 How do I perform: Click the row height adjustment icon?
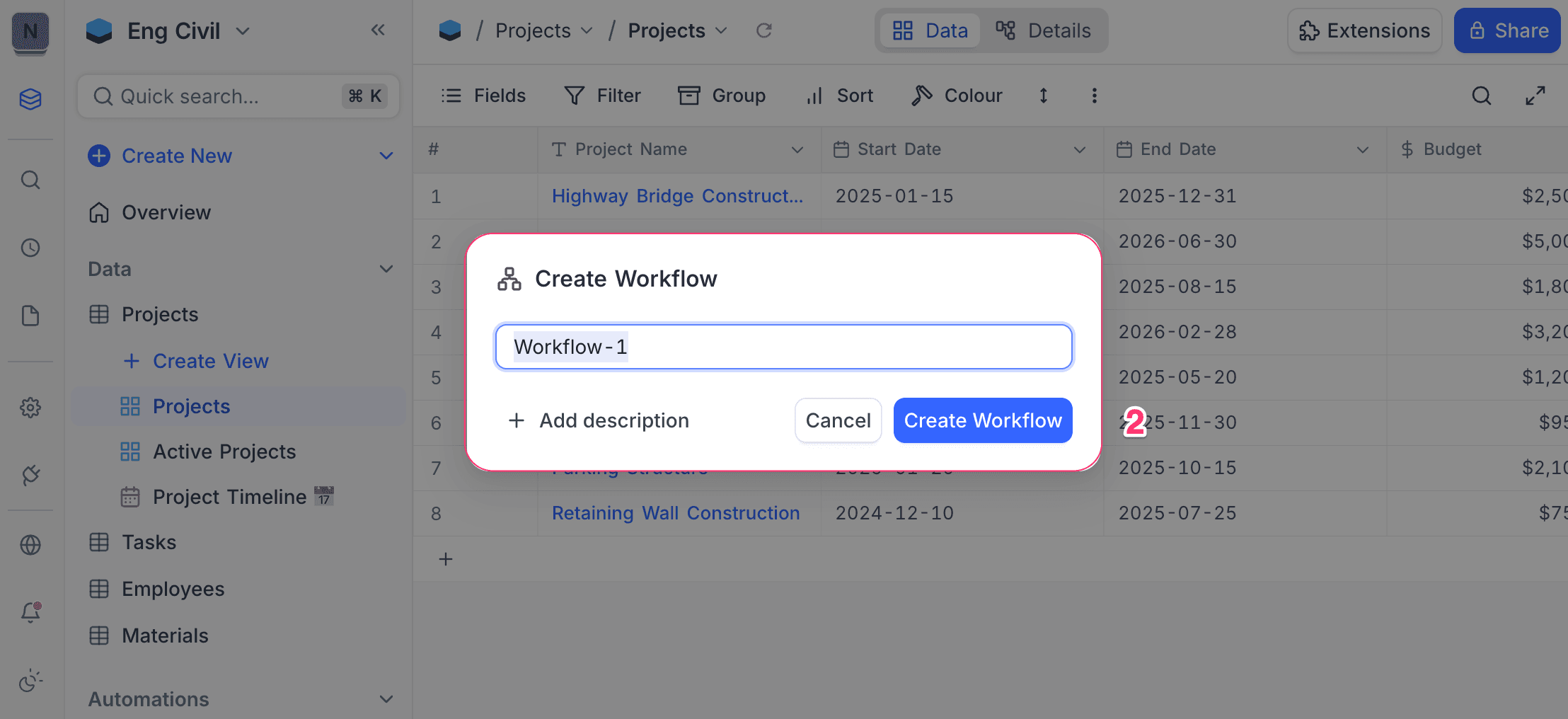pyautogui.click(x=1043, y=96)
